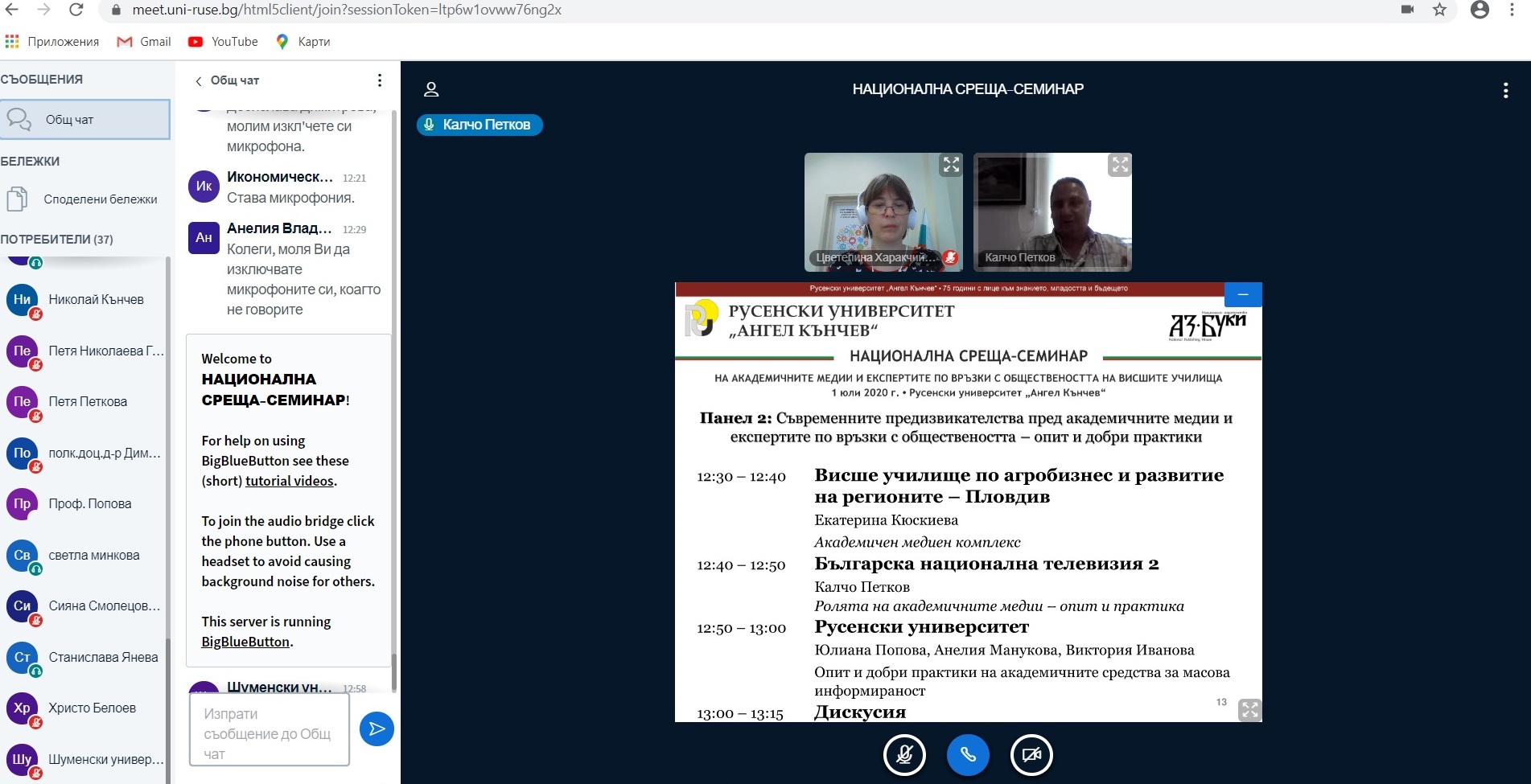1531x784 pixels.
Task: Click the Калчо Петков talking indicator
Action: [x=479, y=125]
